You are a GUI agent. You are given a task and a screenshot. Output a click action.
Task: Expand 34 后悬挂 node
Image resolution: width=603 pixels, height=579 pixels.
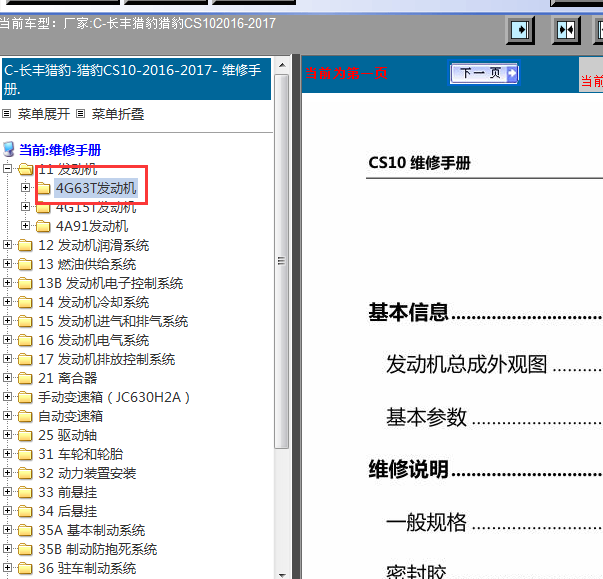[x=7, y=511]
